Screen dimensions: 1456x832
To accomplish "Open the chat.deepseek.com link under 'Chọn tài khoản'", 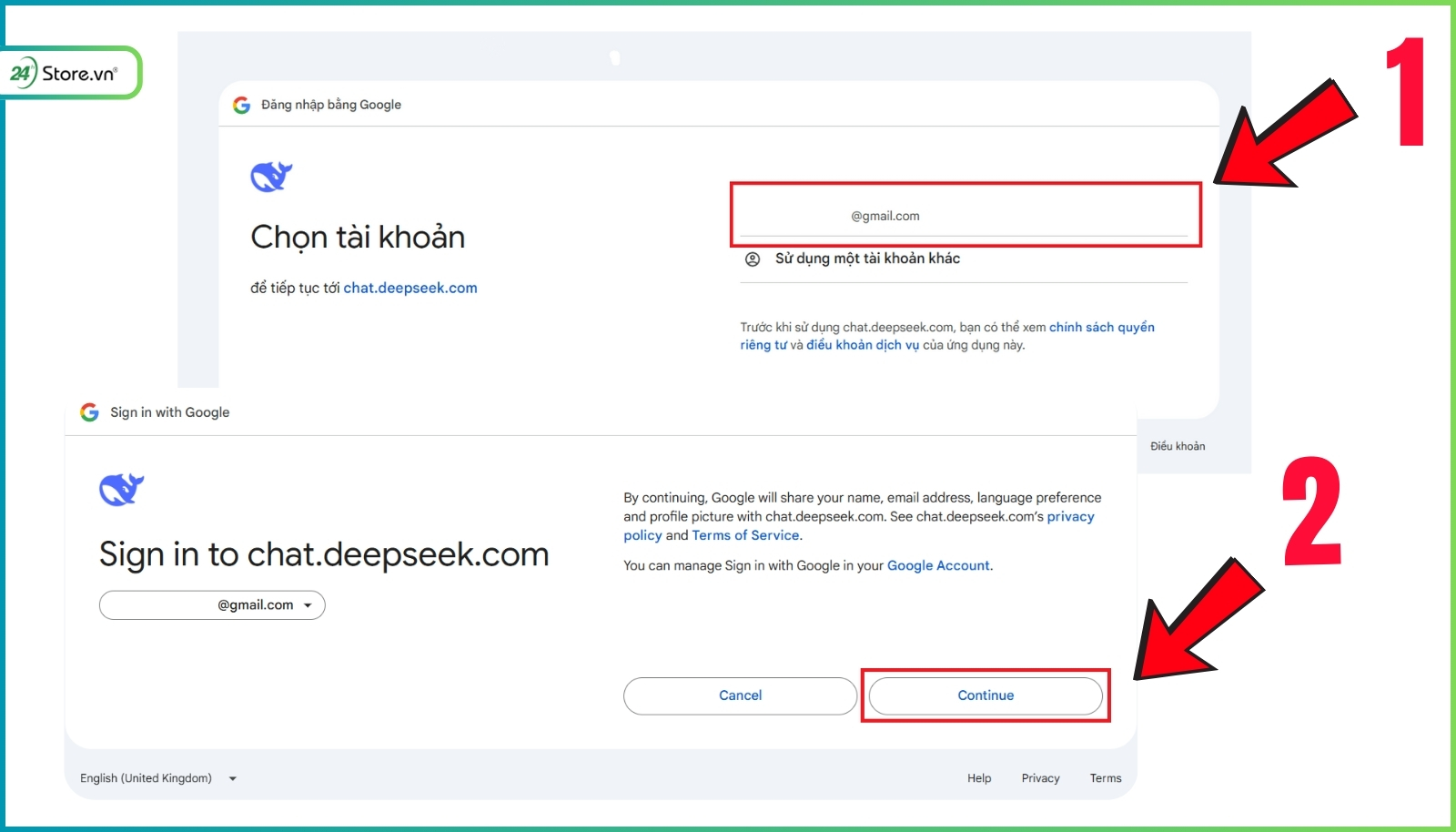I will (409, 288).
